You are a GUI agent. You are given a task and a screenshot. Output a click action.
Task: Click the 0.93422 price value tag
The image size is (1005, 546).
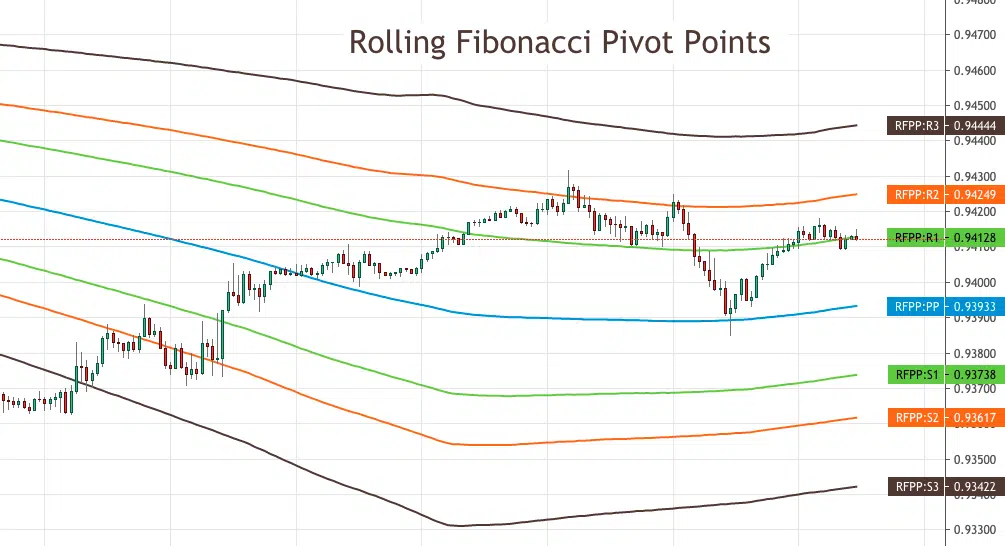pos(974,487)
